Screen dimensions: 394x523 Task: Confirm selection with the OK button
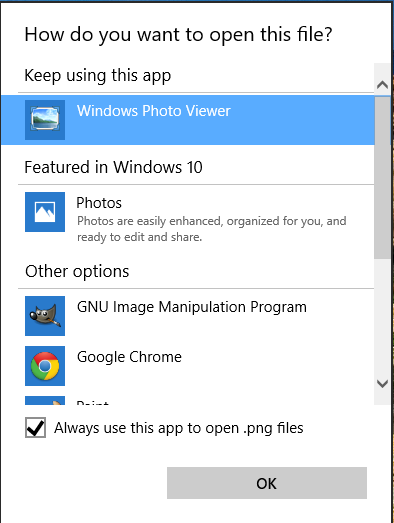point(267,483)
